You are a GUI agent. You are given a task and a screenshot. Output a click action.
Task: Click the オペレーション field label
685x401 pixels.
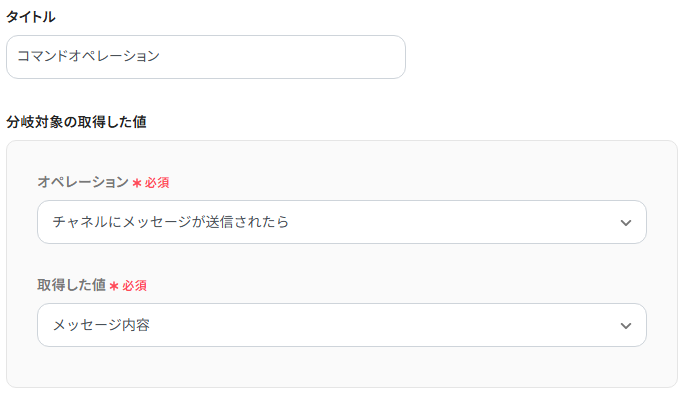pyautogui.click(x=83, y=182)
